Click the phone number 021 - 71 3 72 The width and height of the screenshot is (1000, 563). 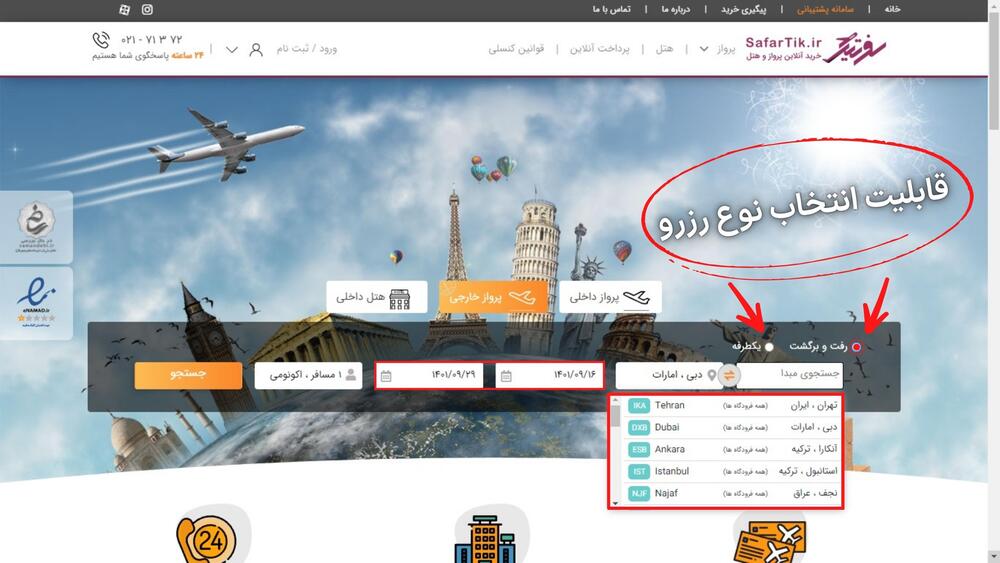pos(151,40)
